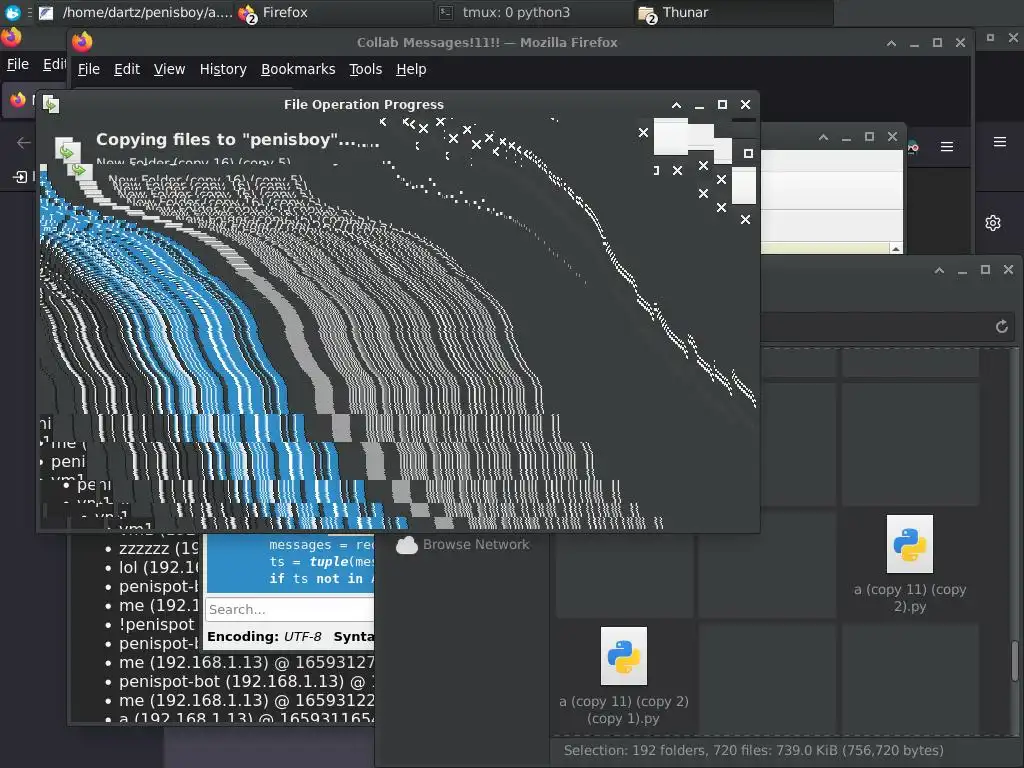Open the Help menu in Firefox

[x=411, y=69]
